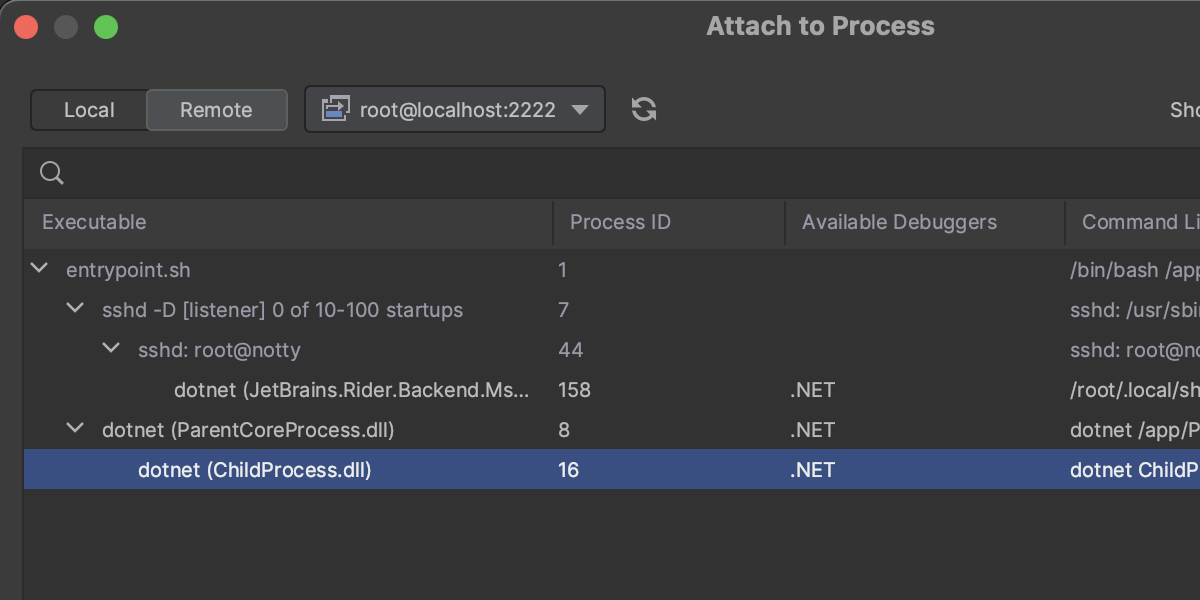Image resolution: width=1200 pixels, height=600 pixels.
Task: Click the green maximize window button
Action: click(x=106, y=27)
